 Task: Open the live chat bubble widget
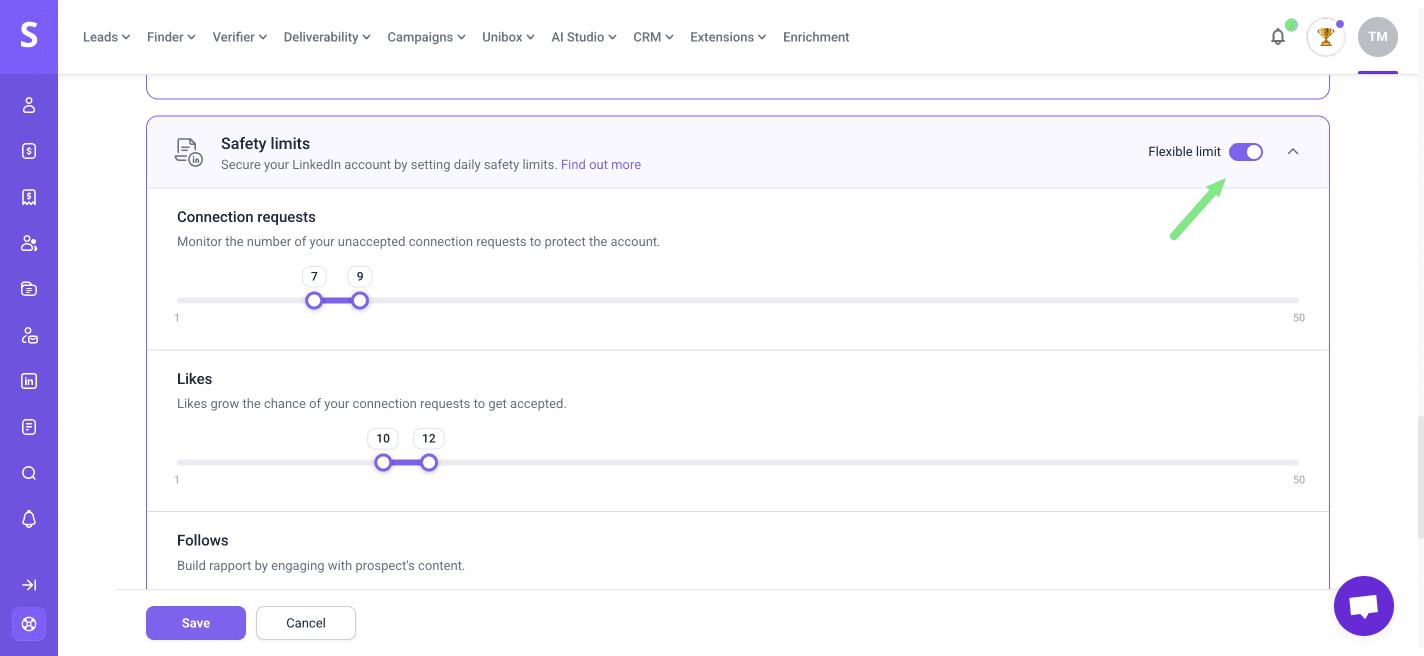[x=1363, y=606]
